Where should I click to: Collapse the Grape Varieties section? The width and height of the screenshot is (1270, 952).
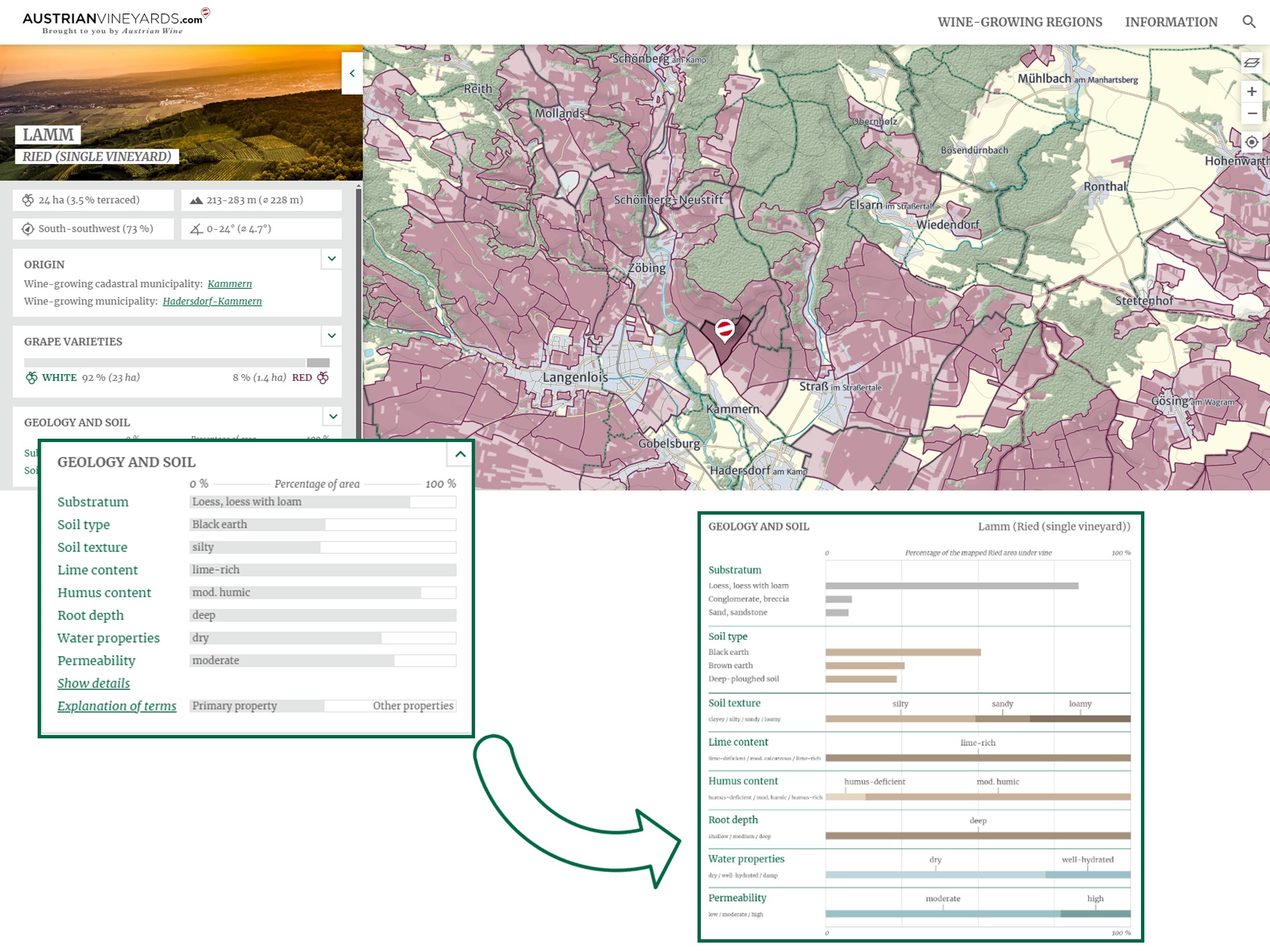331,336
